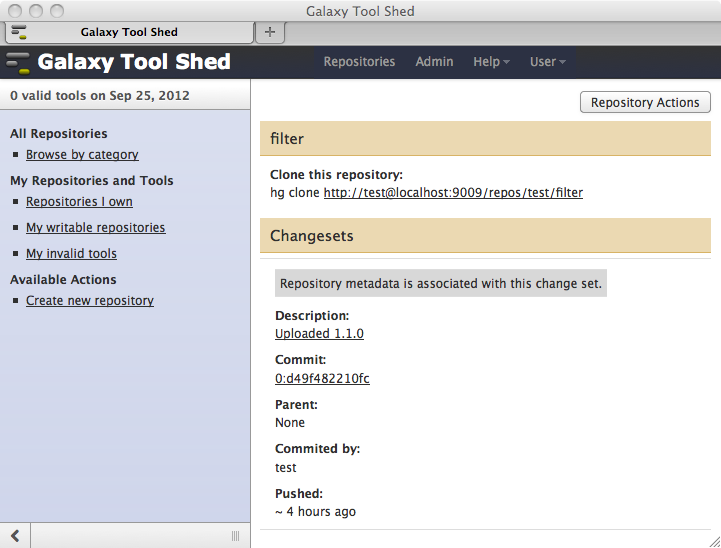The height and width of the screenshot is (548, 721).
Task: Expand the User dropdown menu
Action: pyautogui.click(x=547, y=62)
